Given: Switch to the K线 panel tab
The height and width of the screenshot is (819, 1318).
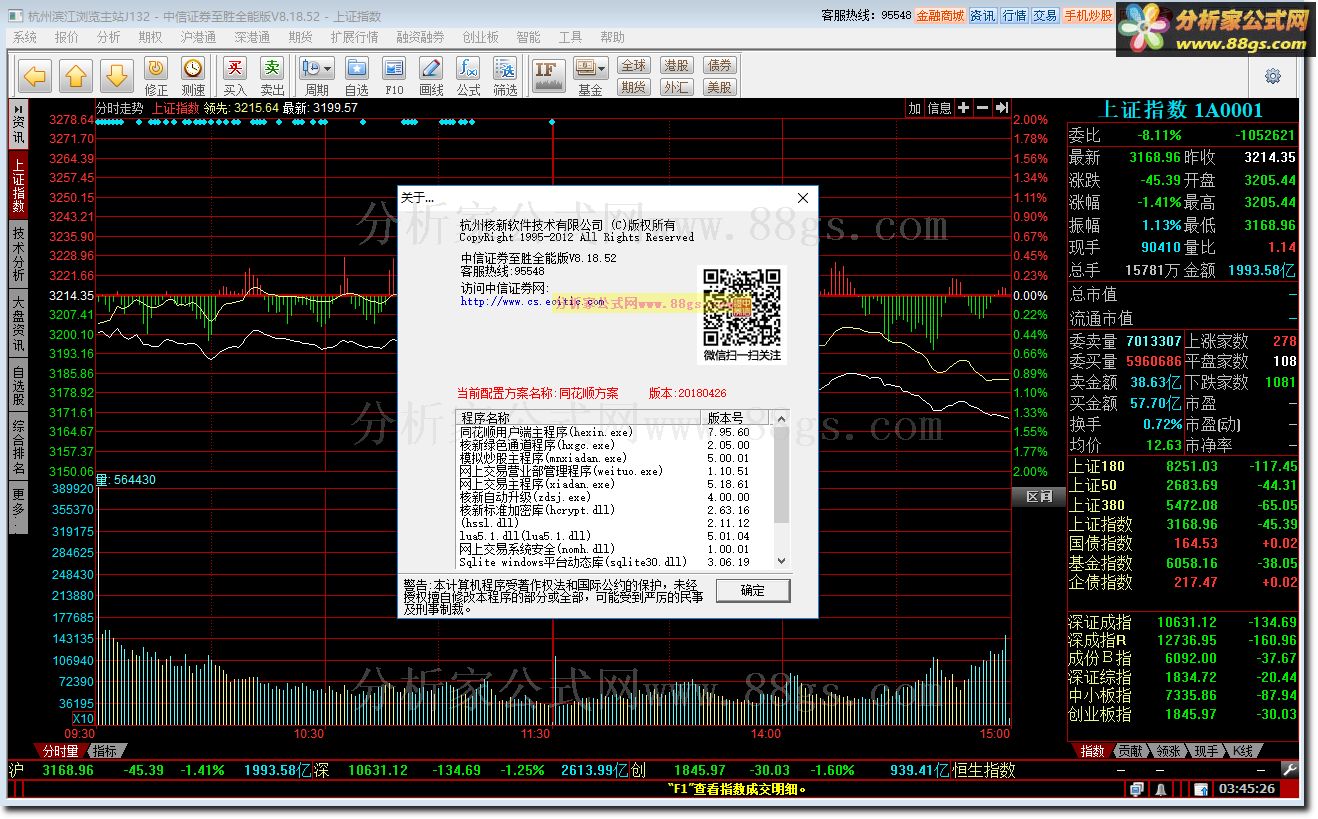Looking at the screenshot, I should click(1242, 751).
